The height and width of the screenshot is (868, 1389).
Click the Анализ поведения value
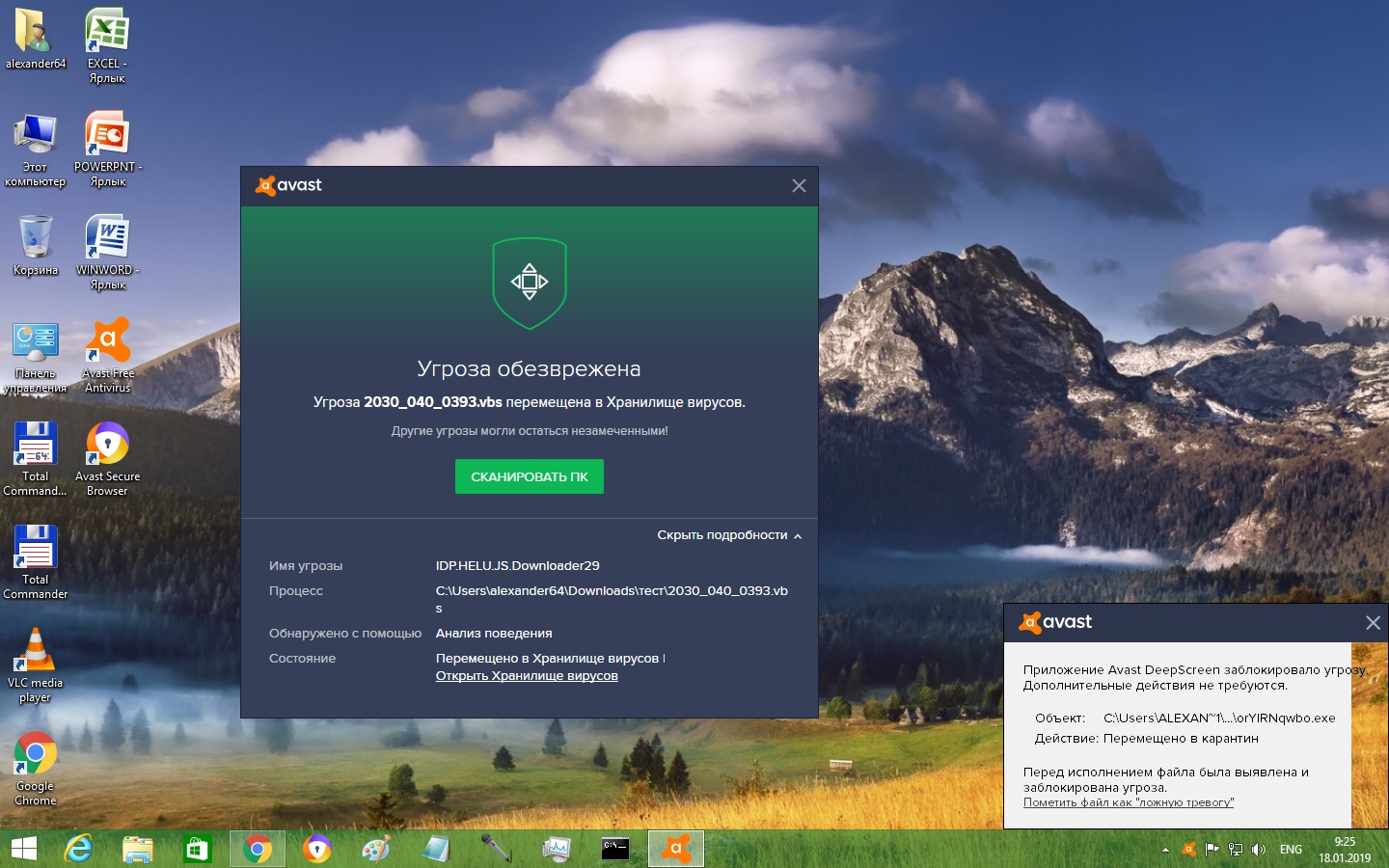coord(494,634)
